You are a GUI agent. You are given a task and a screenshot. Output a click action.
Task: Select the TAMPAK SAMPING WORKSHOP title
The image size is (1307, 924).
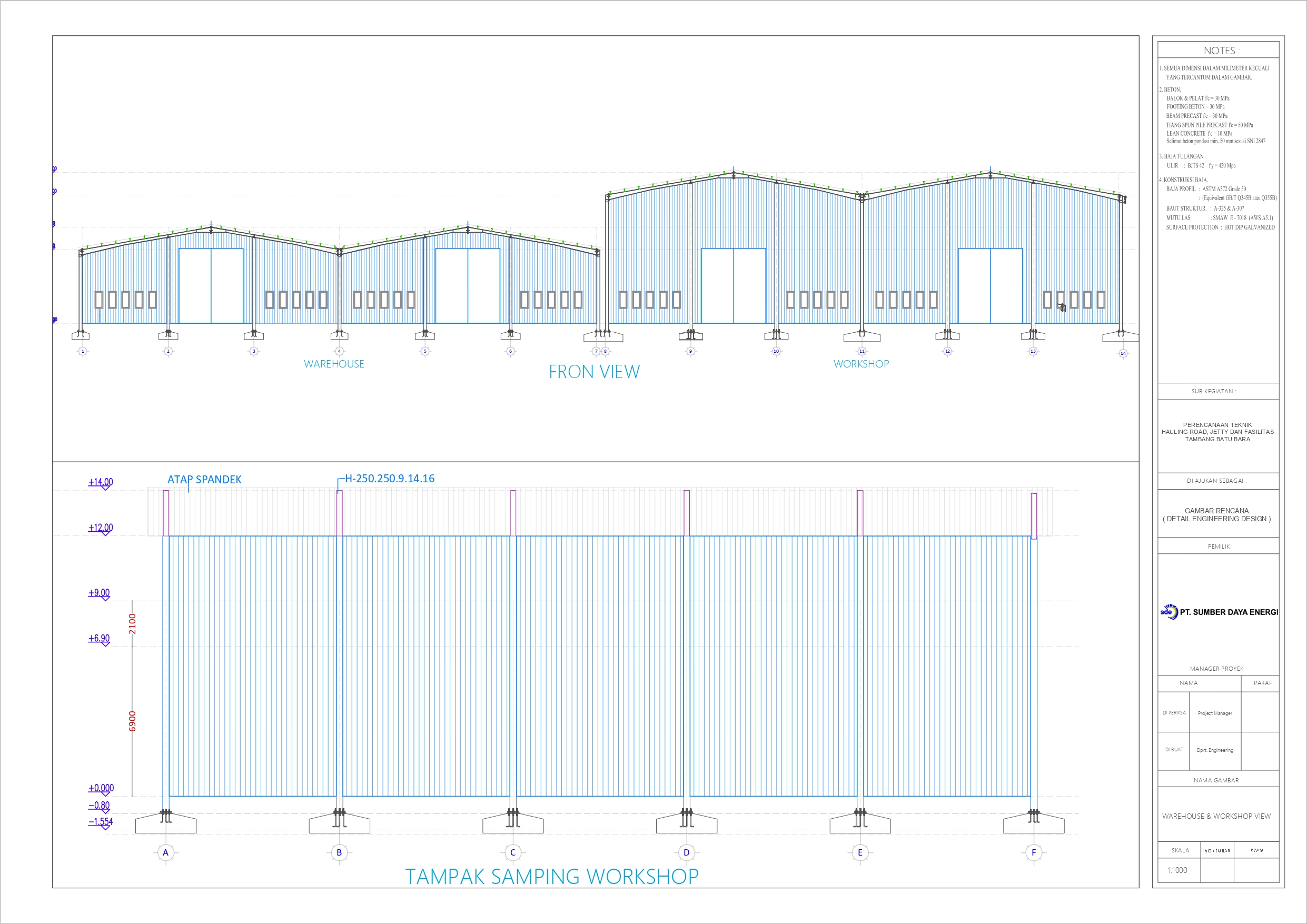tap(551, 876)
